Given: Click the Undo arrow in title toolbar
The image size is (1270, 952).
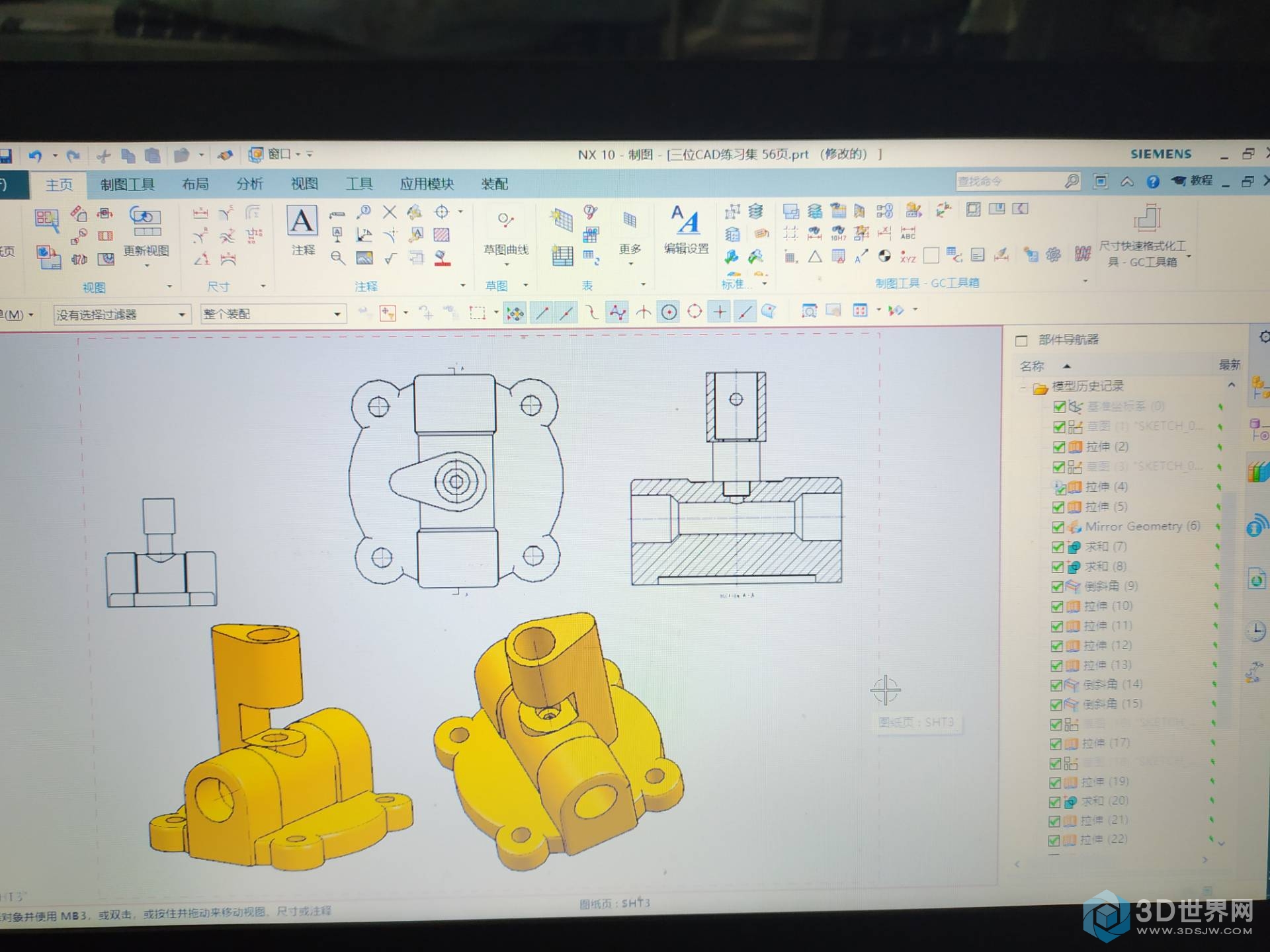Looking at the screenshot, I should pyautogui.click(x=35, y=155).
